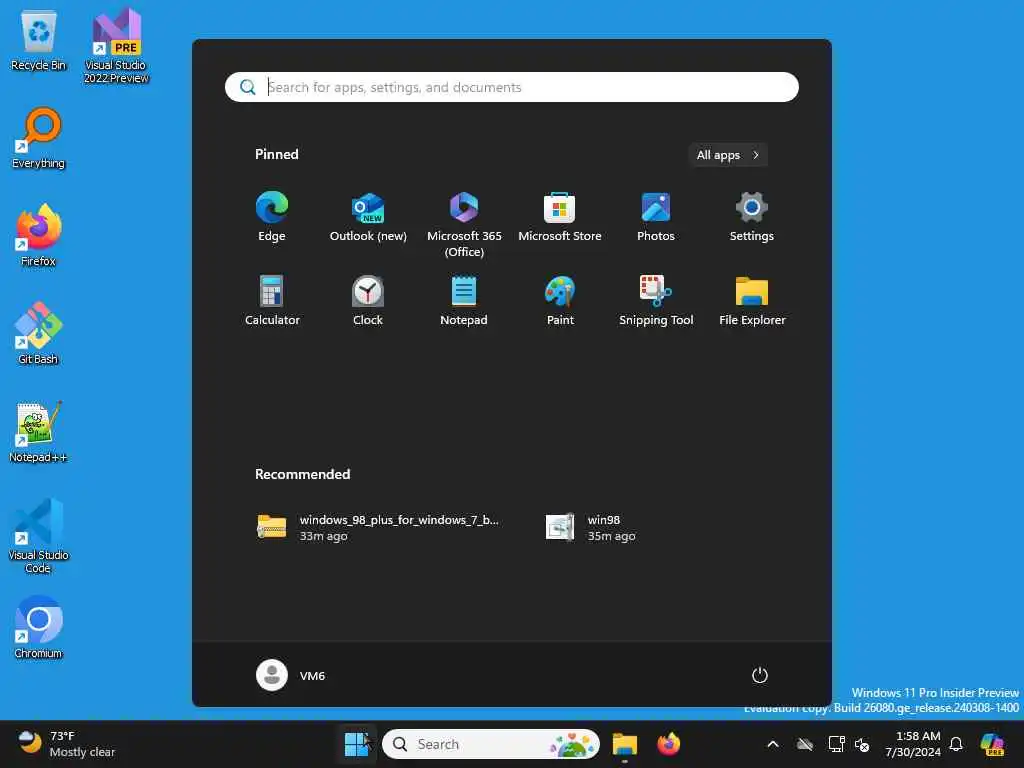Open the Copilot PRE icon in taskbar
1024x768 pixels.
point(992,744)
